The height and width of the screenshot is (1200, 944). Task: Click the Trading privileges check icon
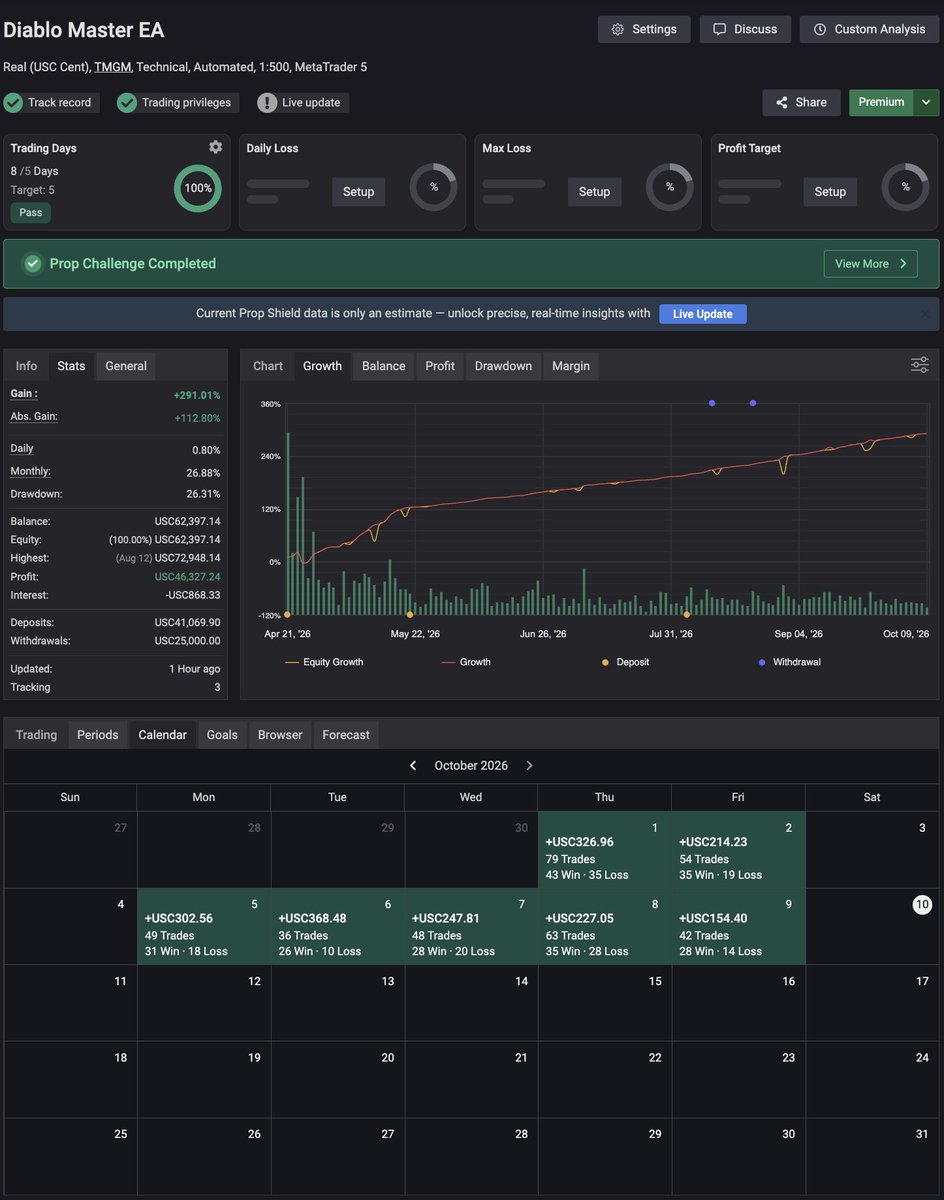click(x=127, y=102)
